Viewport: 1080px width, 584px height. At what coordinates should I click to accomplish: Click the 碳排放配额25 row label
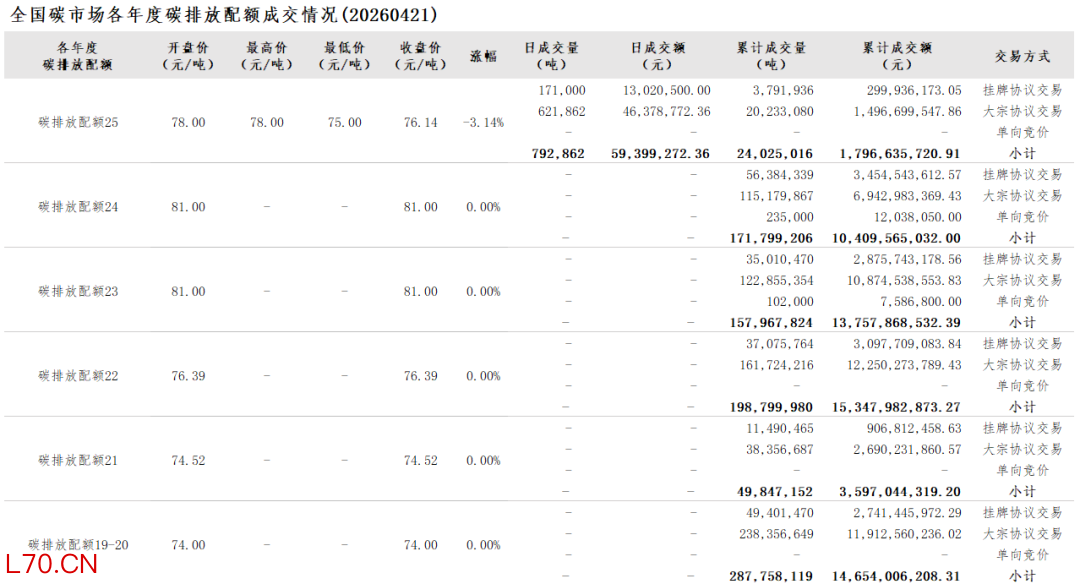[x=78, y=123]
